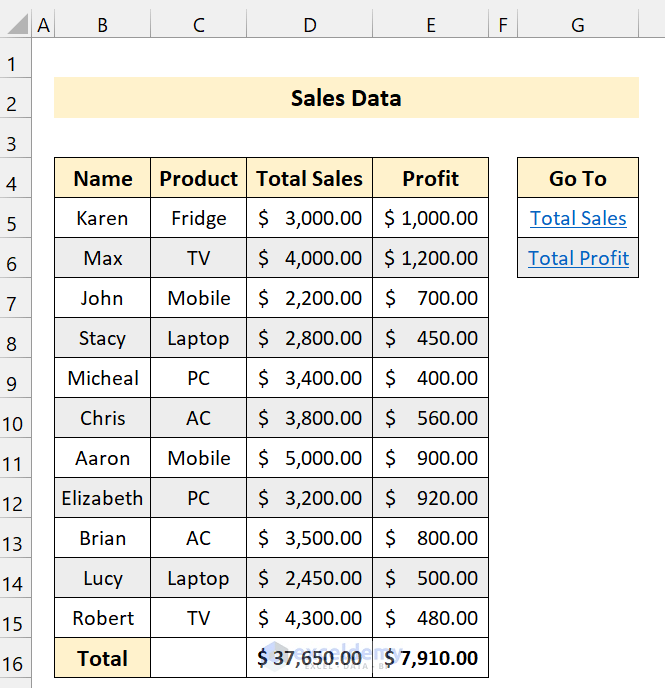Click the cell containing Elizabeth
665x688 pixels.
[102, 498]
